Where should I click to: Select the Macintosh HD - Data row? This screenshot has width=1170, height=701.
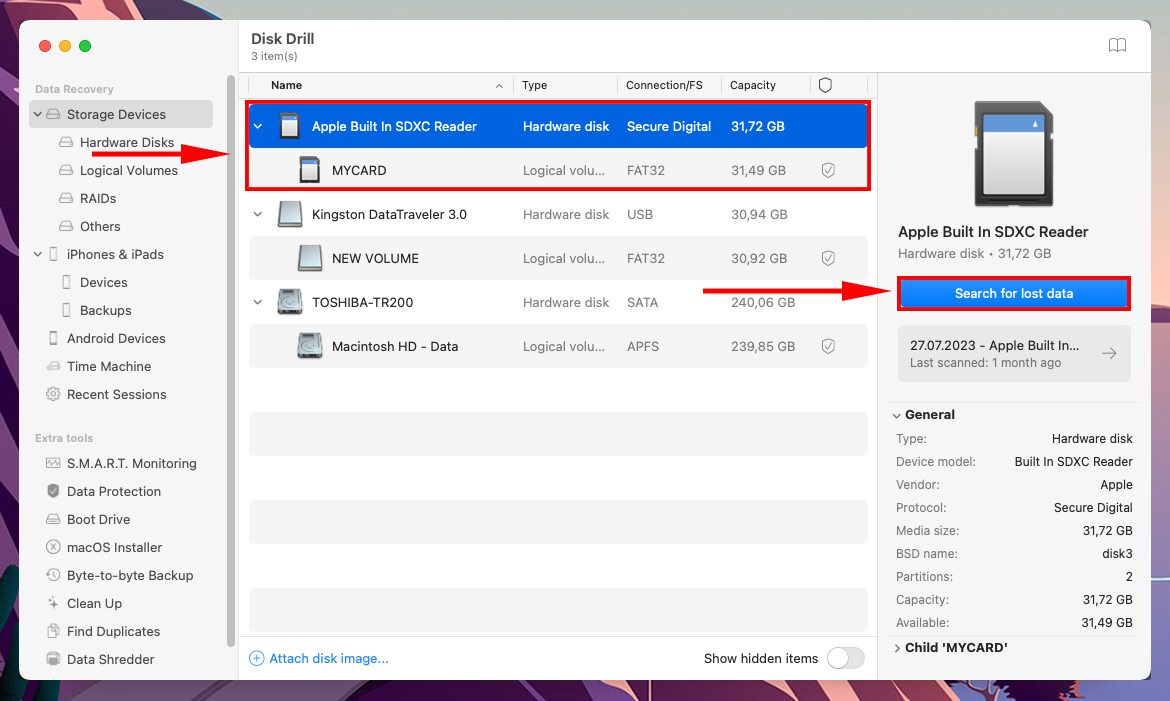click(x=558, y=346)
